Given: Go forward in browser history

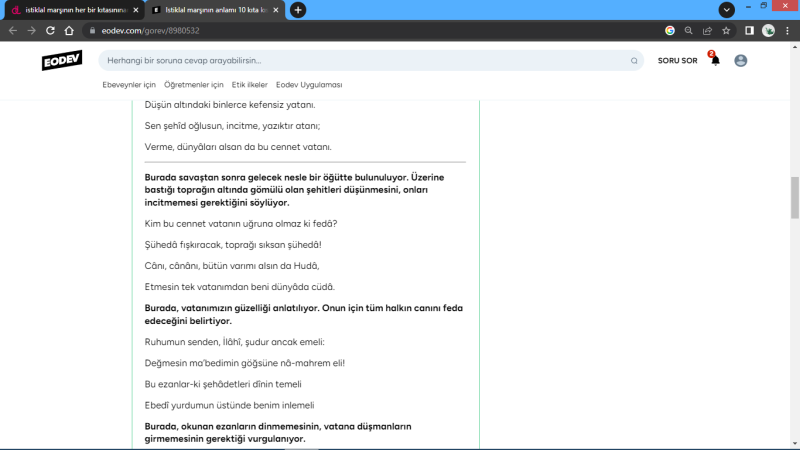Looking at the screenshot, I should tap(32, 31).
